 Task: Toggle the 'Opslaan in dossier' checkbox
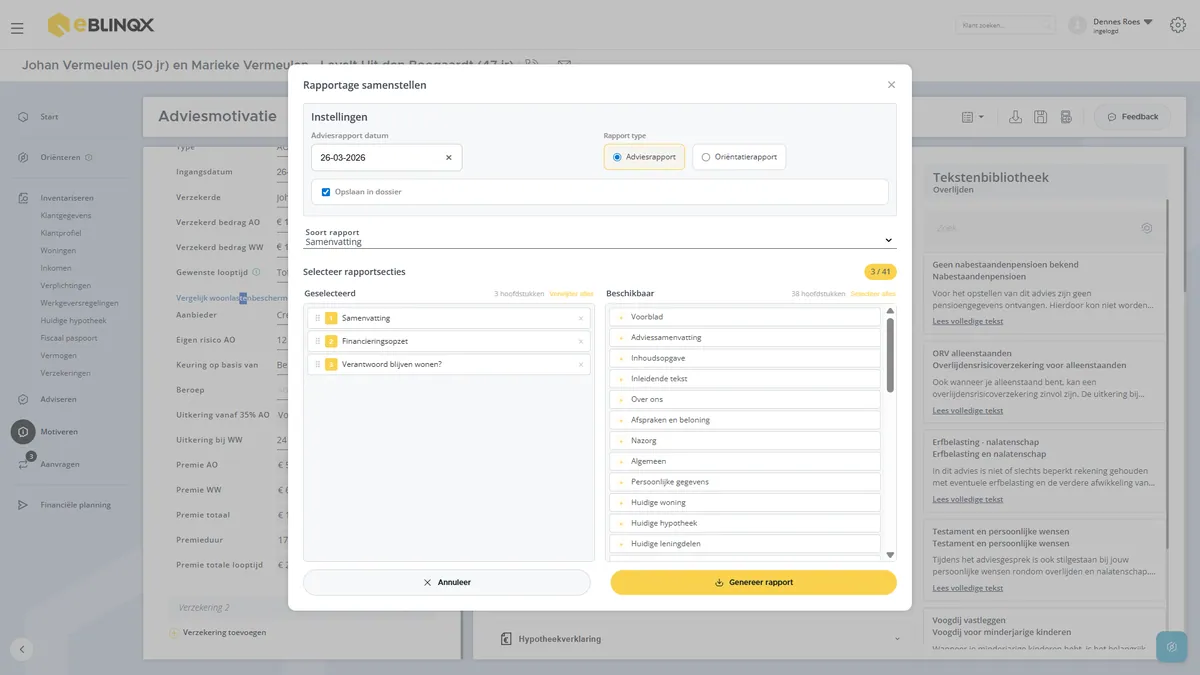[x=326, y=192]
